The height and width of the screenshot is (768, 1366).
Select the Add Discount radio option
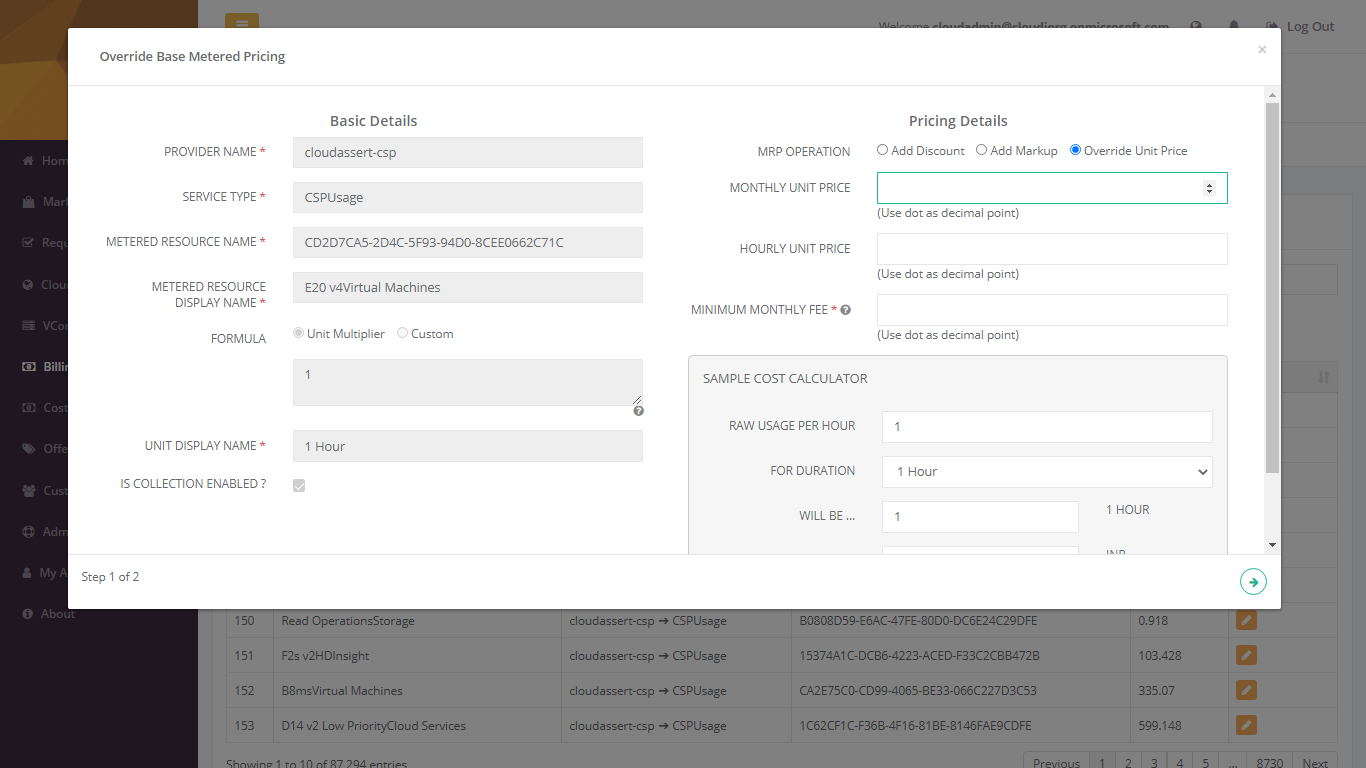[x=882, y=150]
